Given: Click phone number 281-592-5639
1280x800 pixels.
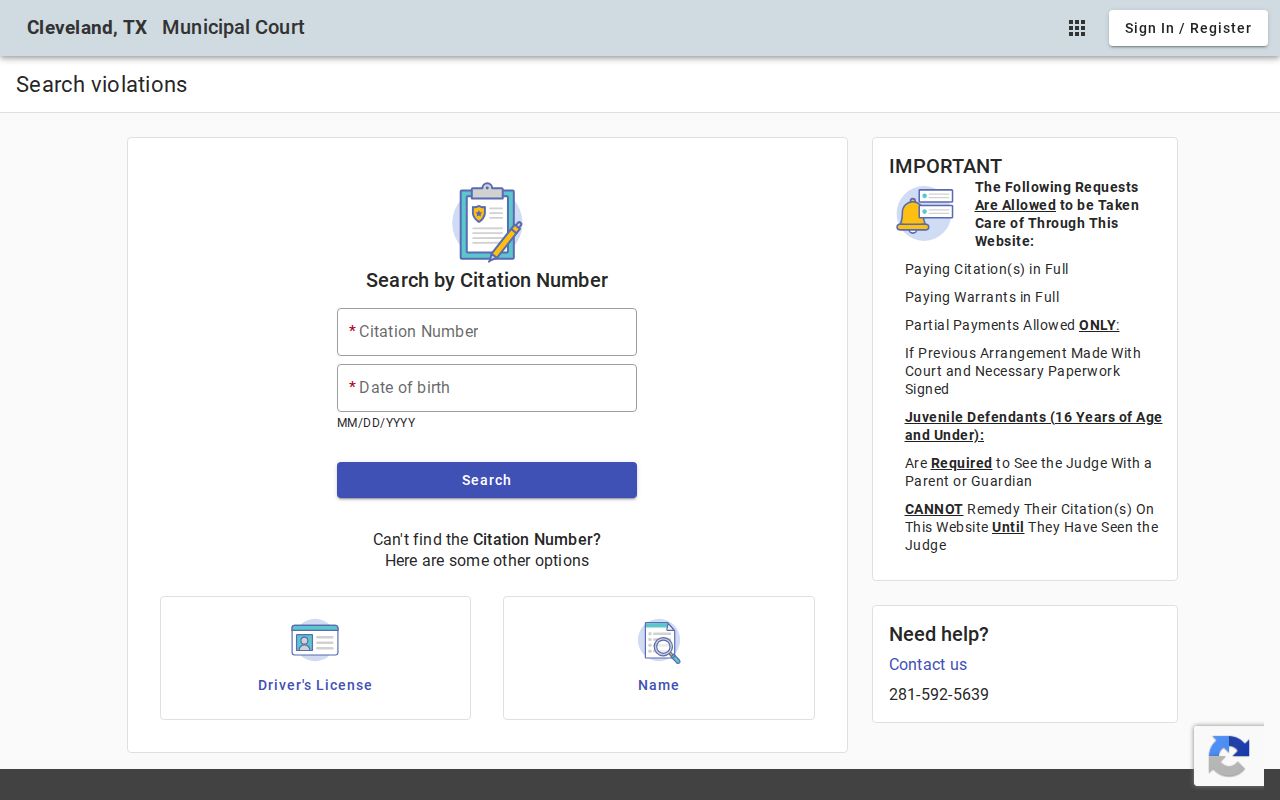Looking at the screenshot, I should pos(939,694).
